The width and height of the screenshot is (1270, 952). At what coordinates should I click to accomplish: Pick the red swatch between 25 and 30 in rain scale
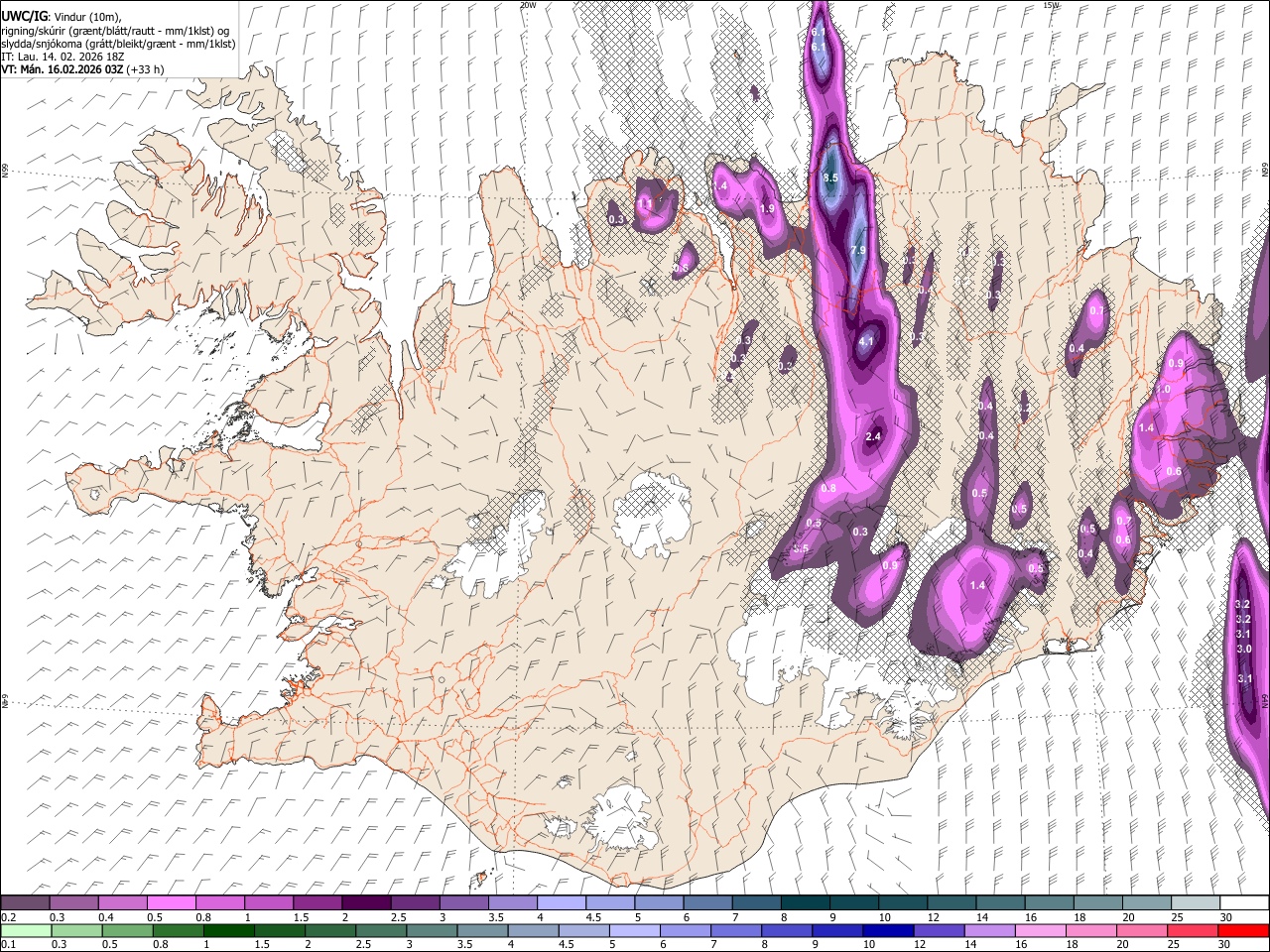click(x=1192, y=930)
